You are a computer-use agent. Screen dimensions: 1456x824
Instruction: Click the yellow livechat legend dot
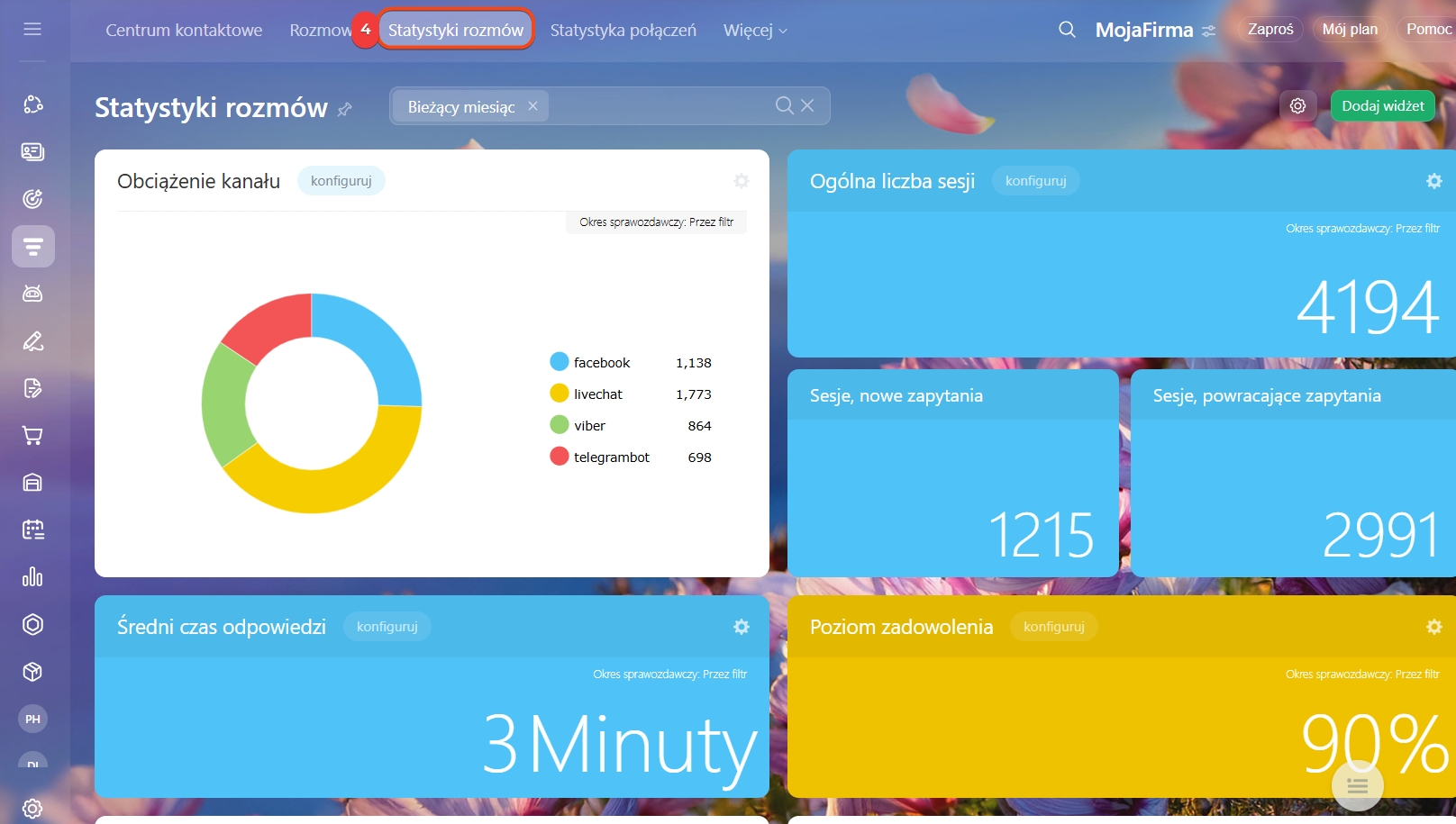560,394
